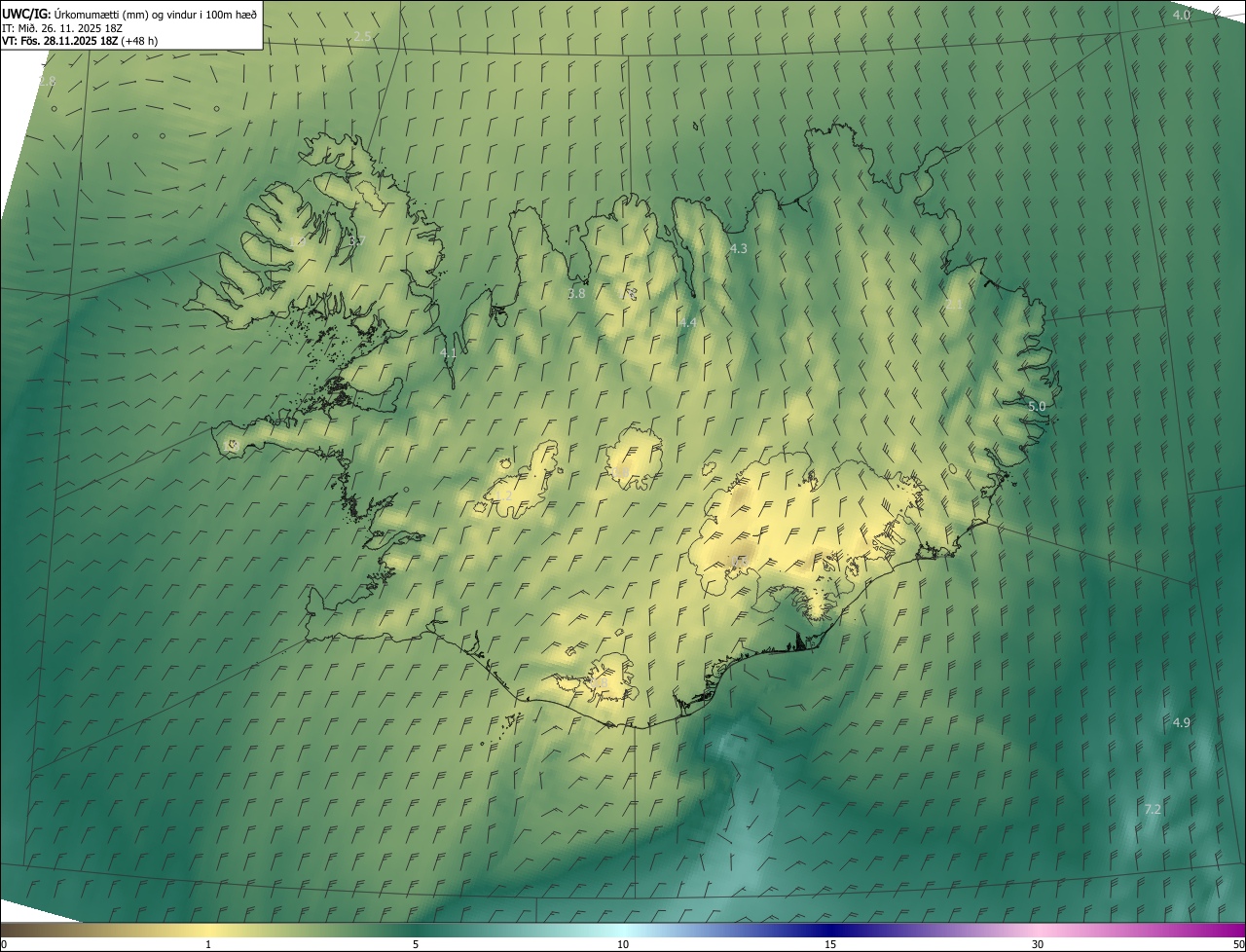The image size is (1246, 952).
Task: Click the '2.1' value label in the northeast
Action: point(954,305)
